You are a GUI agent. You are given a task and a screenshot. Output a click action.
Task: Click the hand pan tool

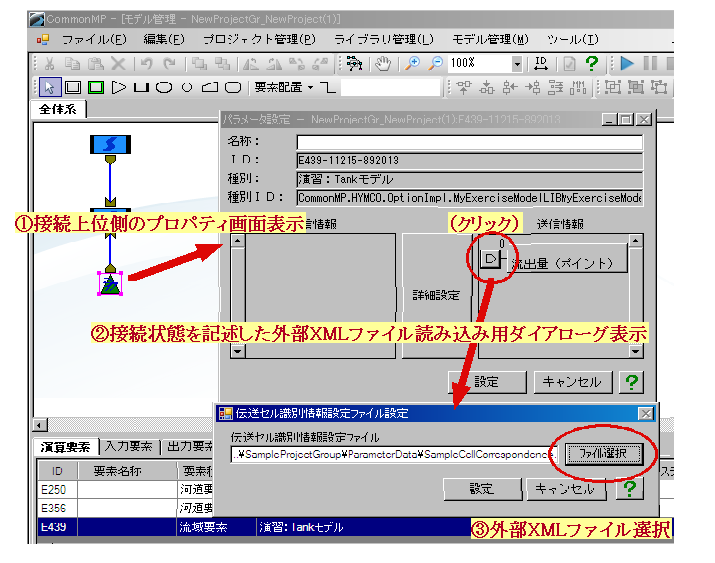tap(382, 63)
